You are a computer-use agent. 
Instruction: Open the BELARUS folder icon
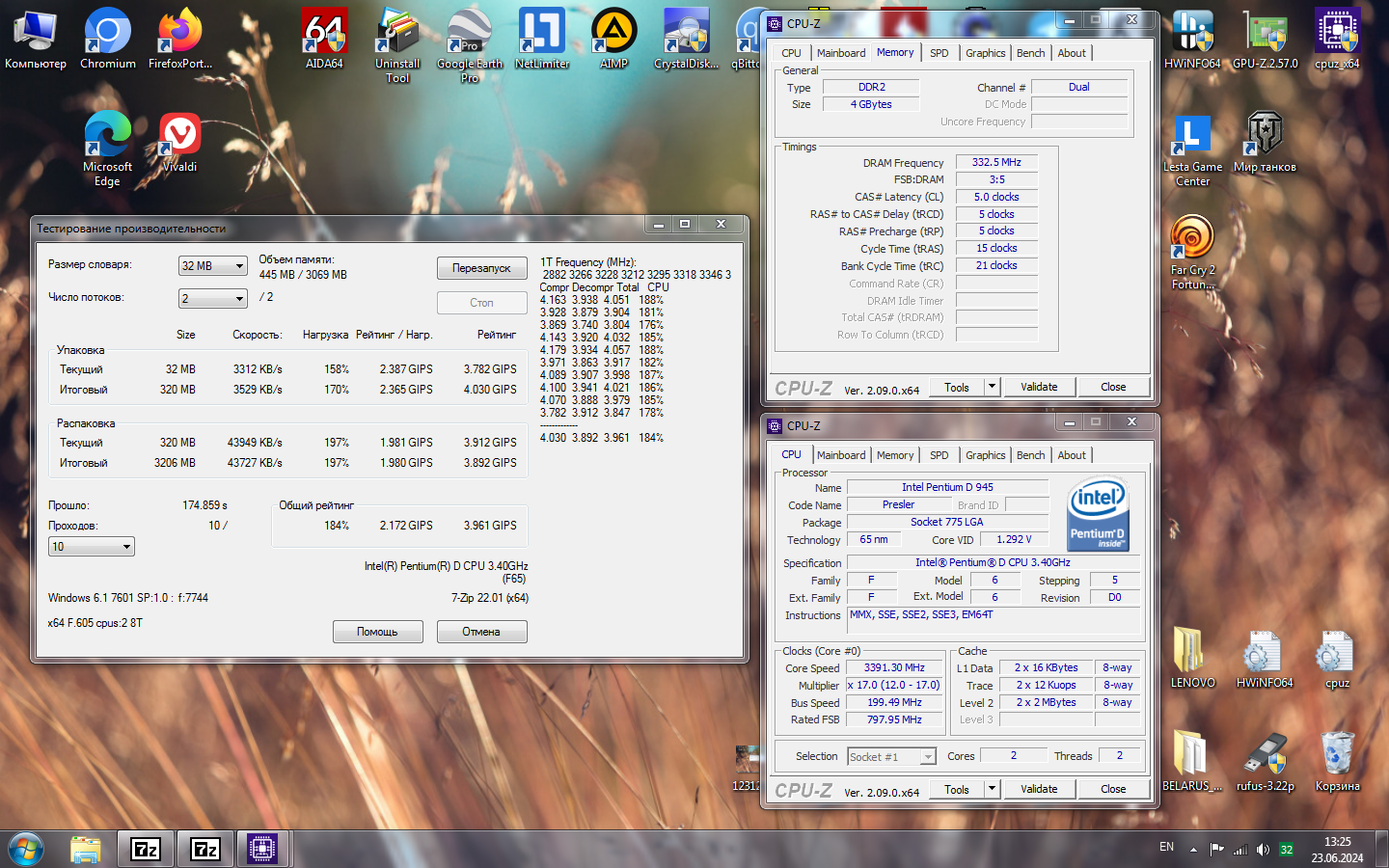click(1192, 762)
